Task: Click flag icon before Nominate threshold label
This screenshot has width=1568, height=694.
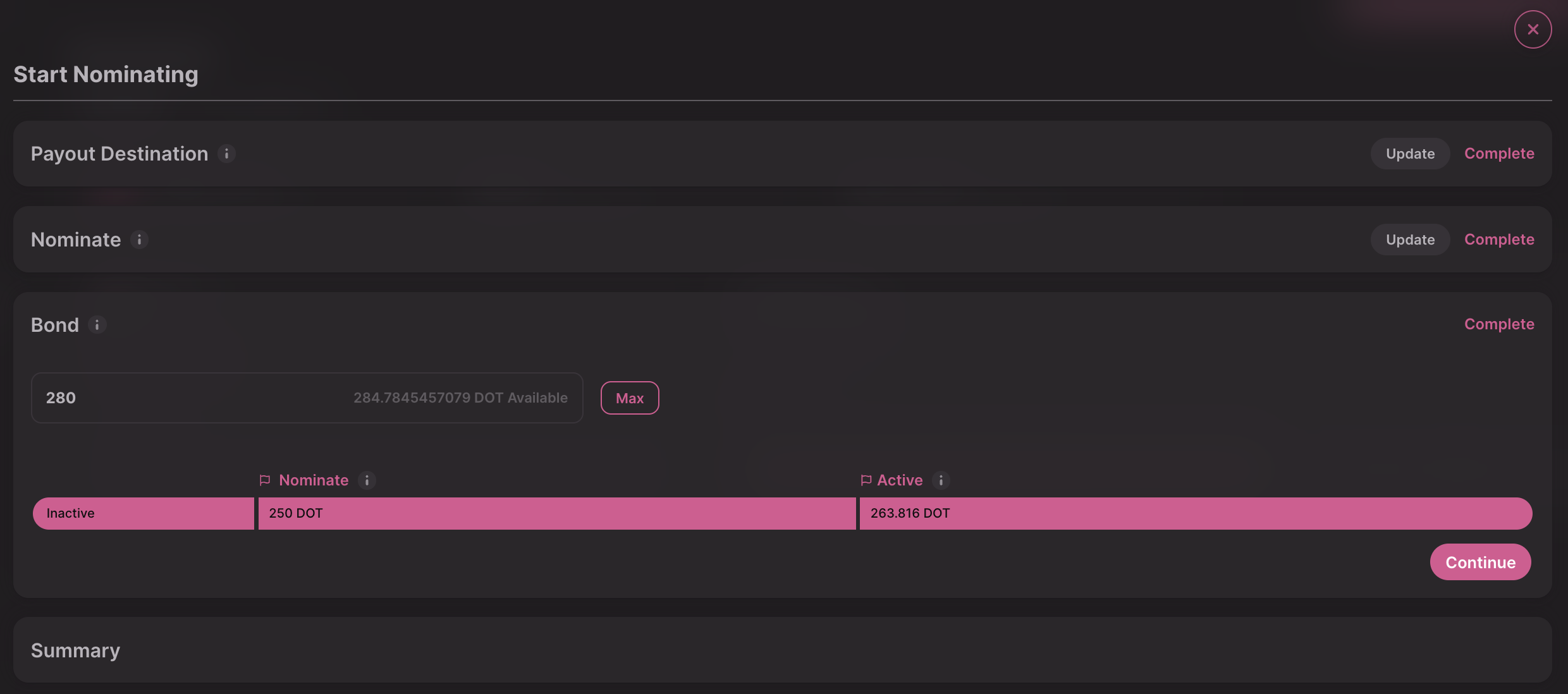Action: 265,480
